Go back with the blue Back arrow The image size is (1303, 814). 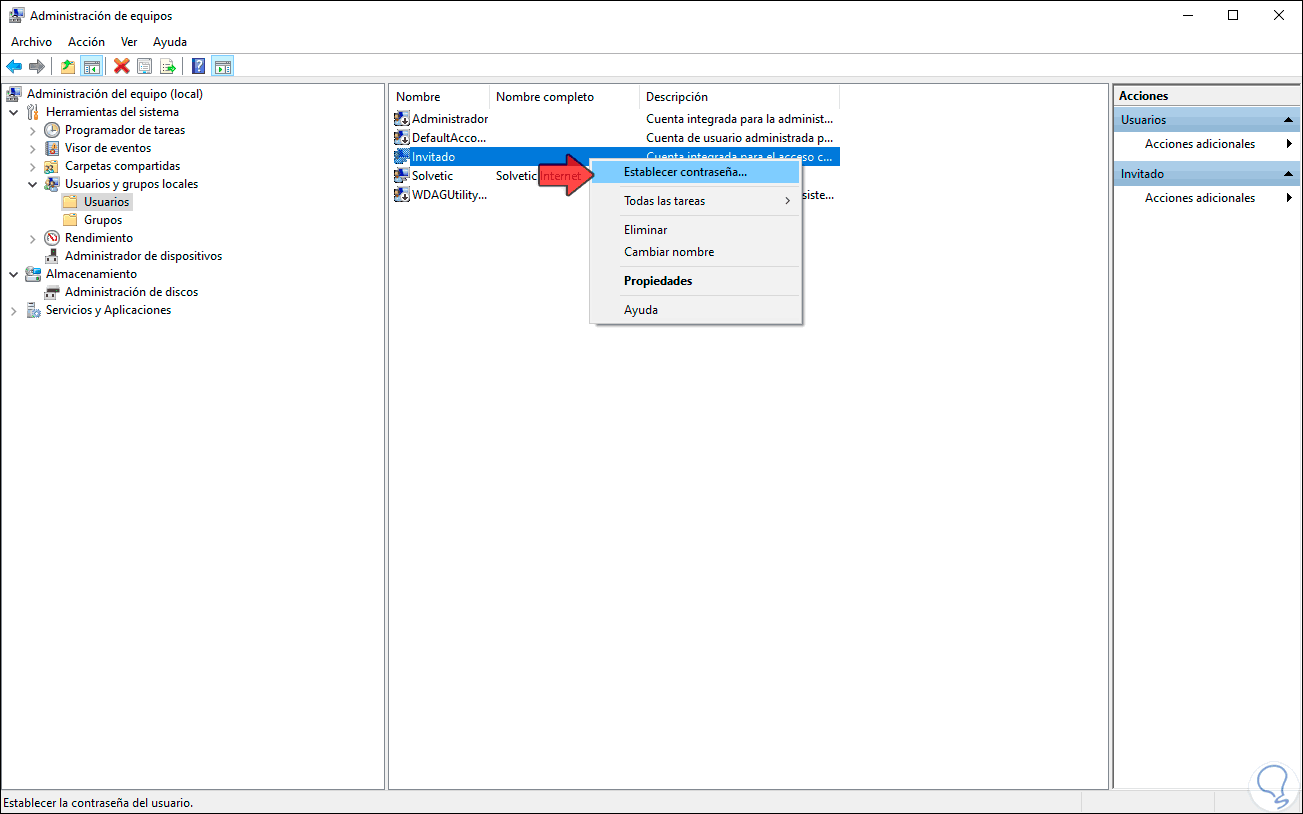point(14,67)
